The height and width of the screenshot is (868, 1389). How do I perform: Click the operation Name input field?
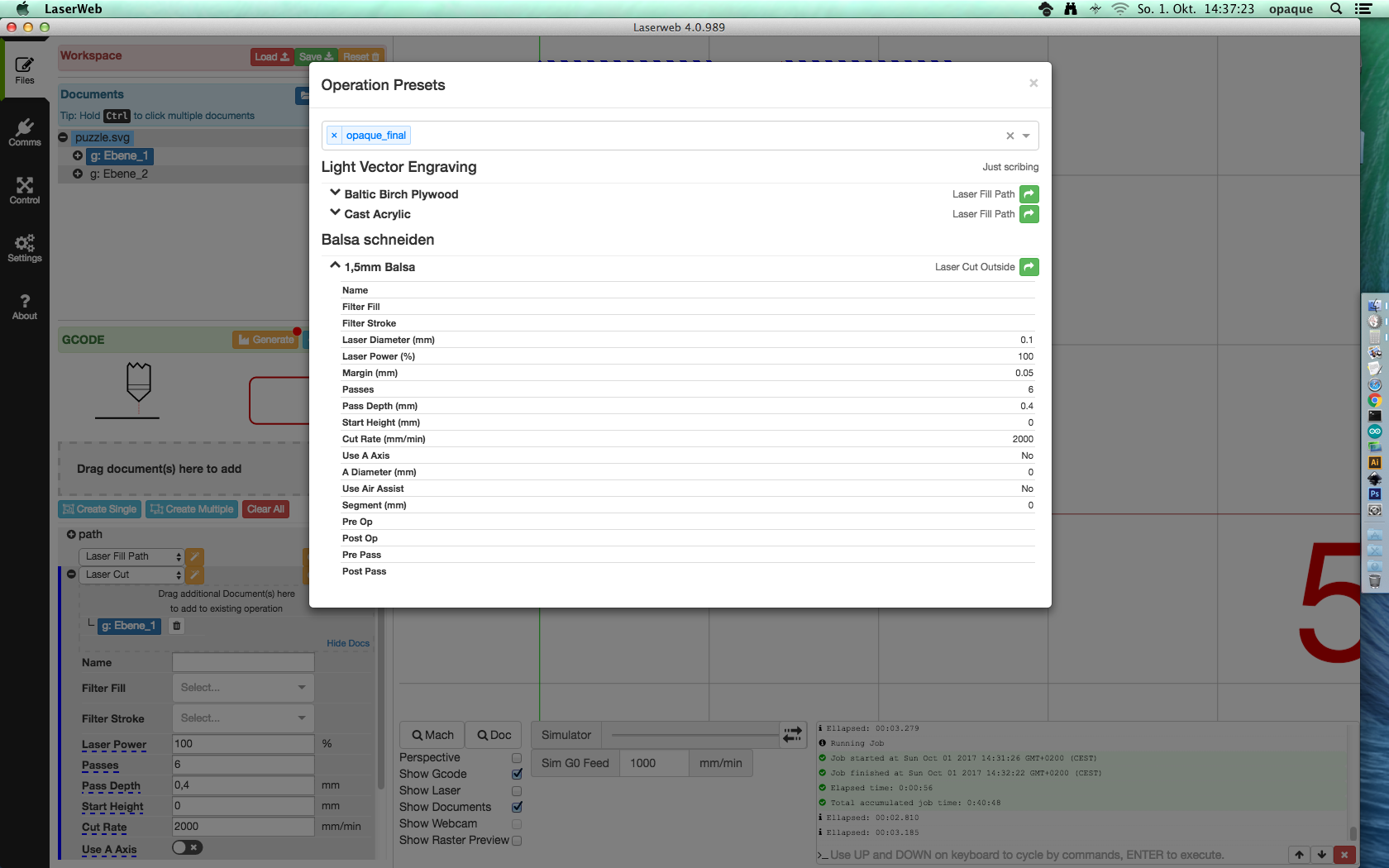(243, 662)
